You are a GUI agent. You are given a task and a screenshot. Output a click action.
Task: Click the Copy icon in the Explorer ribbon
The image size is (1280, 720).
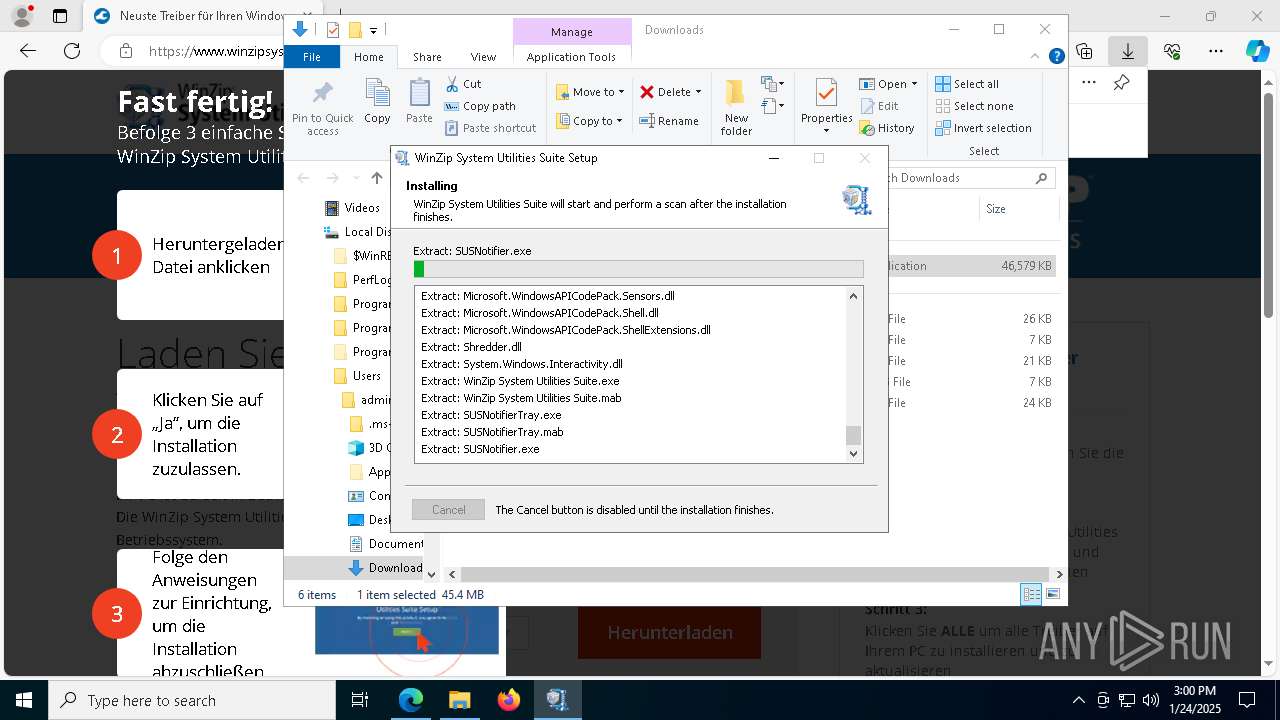click(x=377, y=101)
